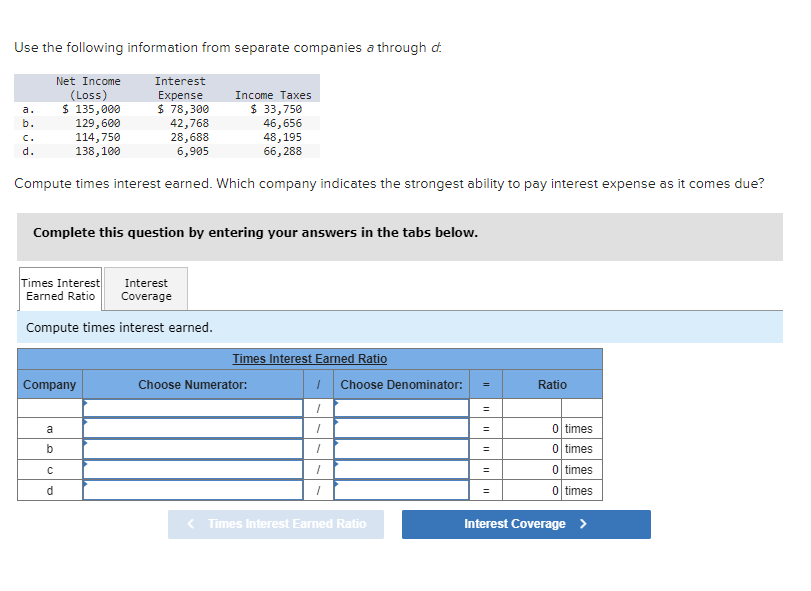811x591 pixels.
Task: Click interest expense value 6,905
Action: pyautogui.click(x=193, y=151)
